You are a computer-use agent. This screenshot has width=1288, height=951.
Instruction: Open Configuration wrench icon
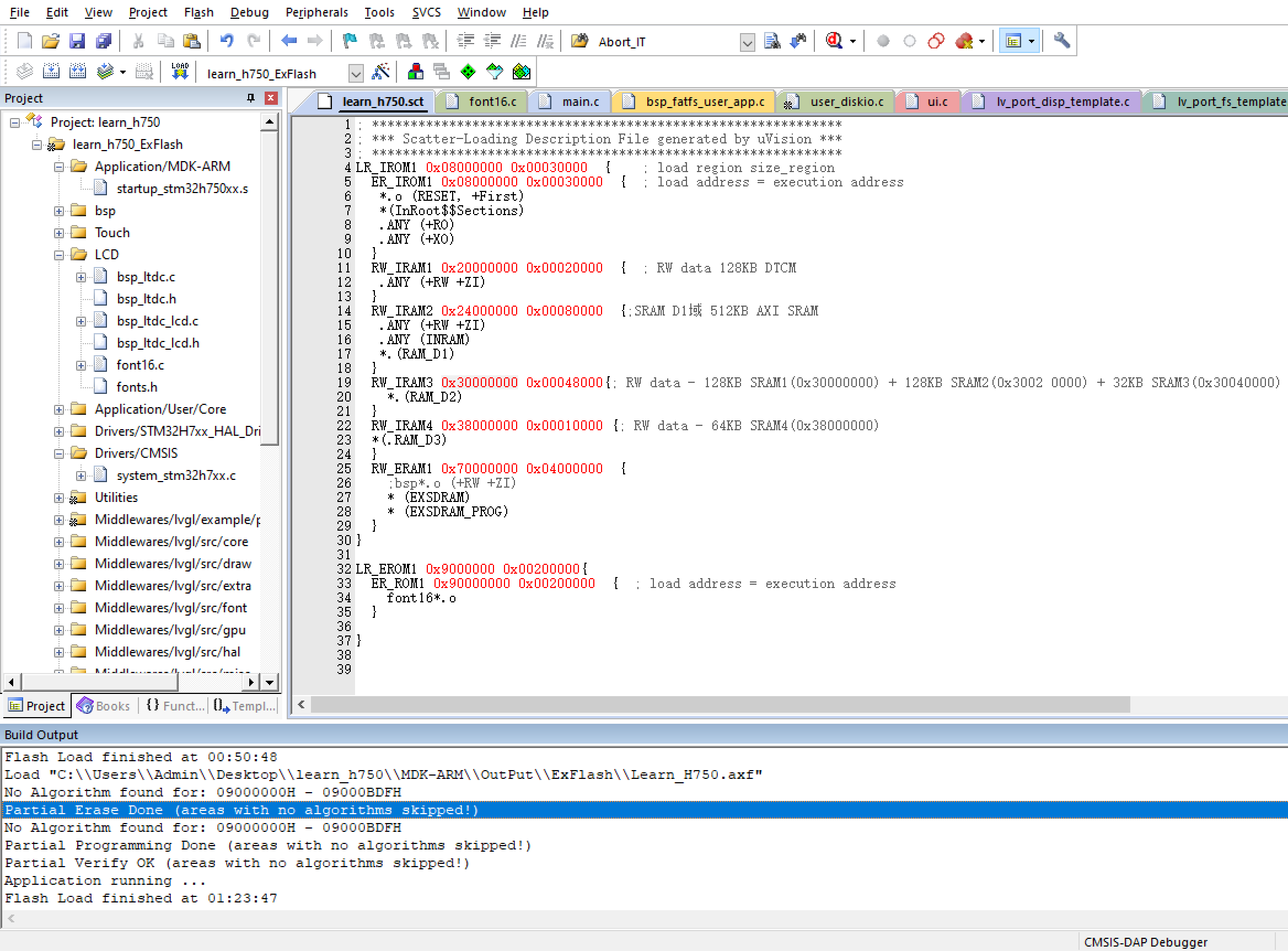pos(1061,41)
